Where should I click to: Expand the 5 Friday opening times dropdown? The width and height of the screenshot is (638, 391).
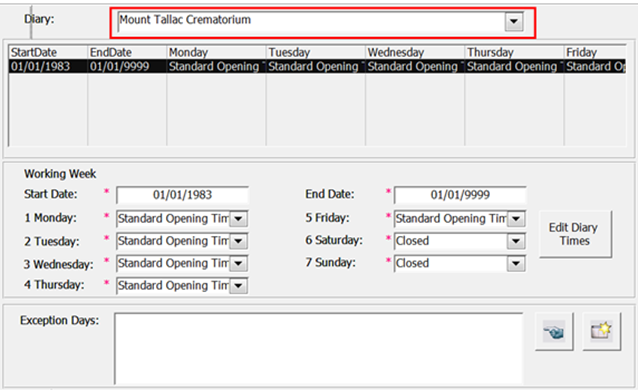pyautogui.click(x=516, y=219)
